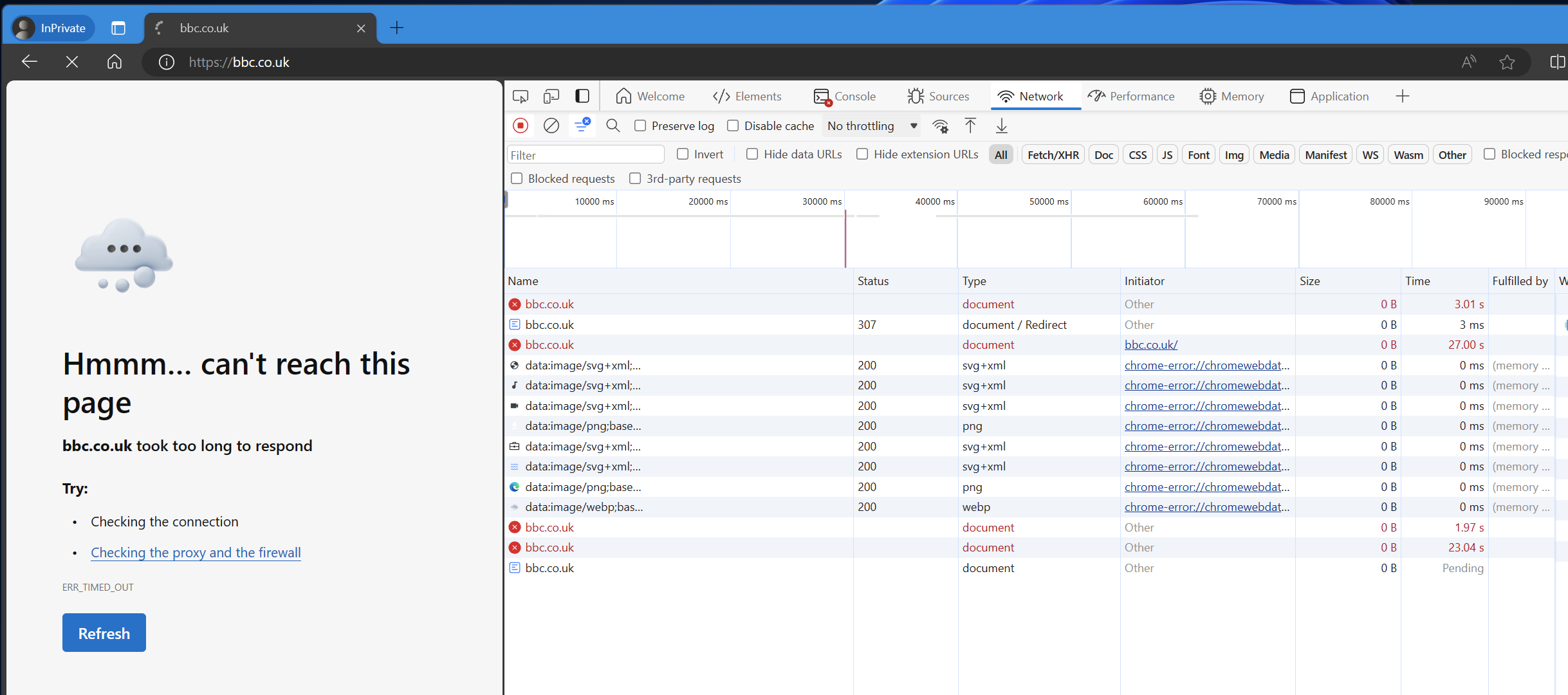Image resolution: width=1568 pixels, height=695 pixels.
Task: Open the Memory tab
Action: click(x=1231, y=97)
